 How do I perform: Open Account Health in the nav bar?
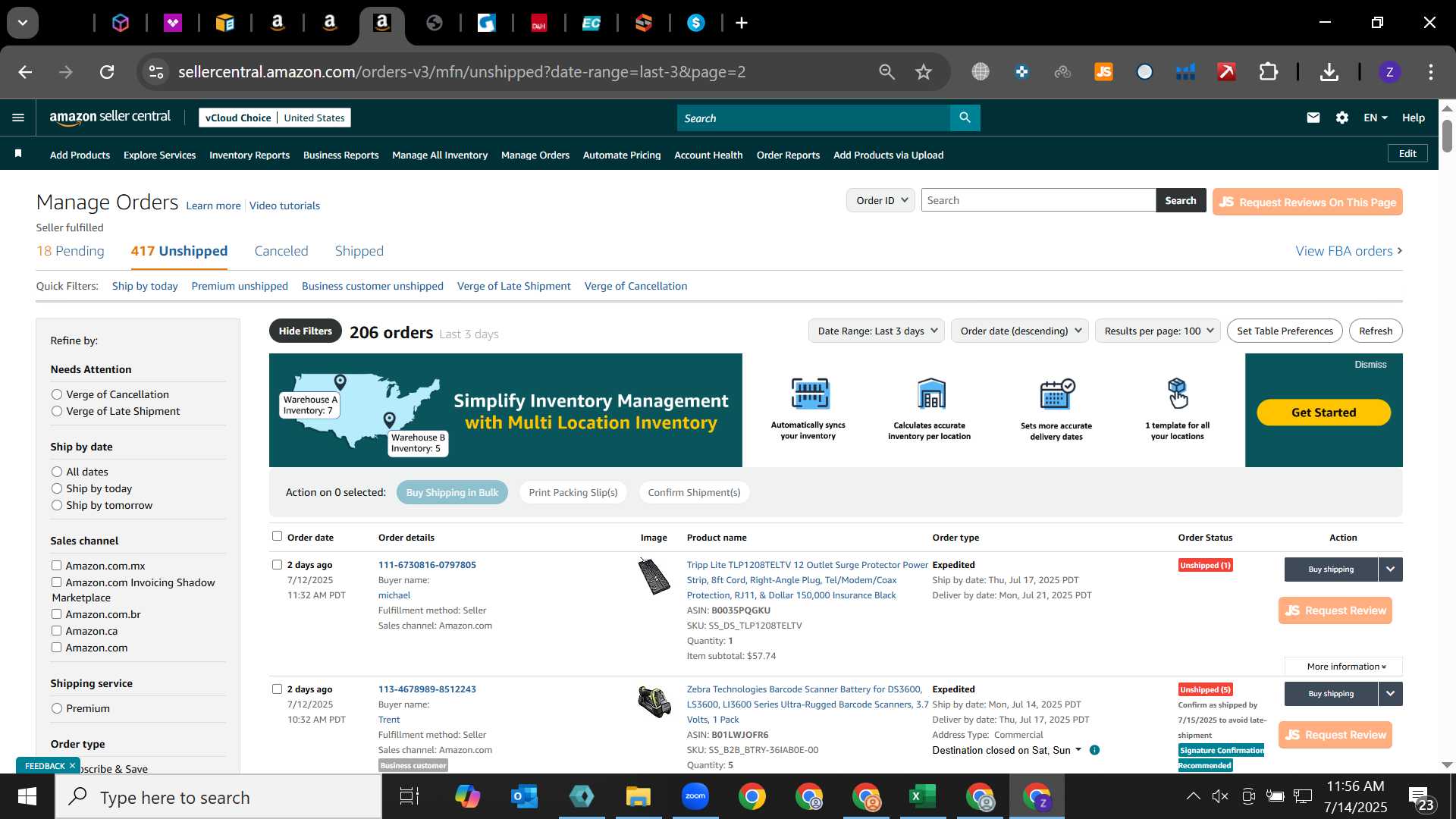pyautogui.click(x=708, y=155)
